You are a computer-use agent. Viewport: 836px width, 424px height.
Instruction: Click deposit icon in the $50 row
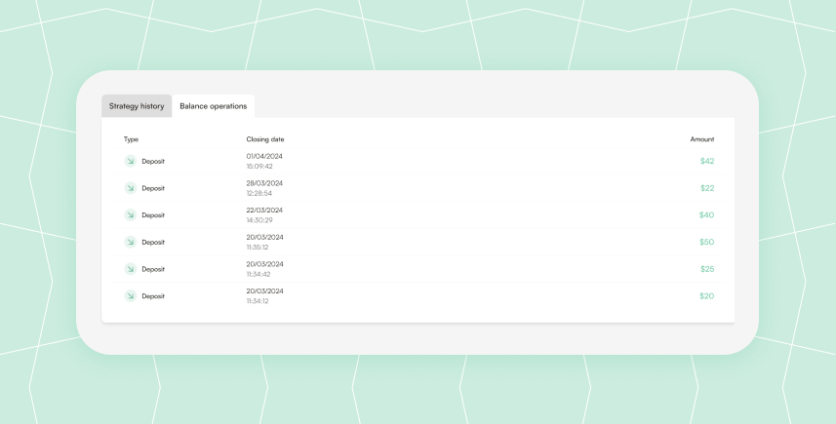pyautogui.click(x=130, y=242)
